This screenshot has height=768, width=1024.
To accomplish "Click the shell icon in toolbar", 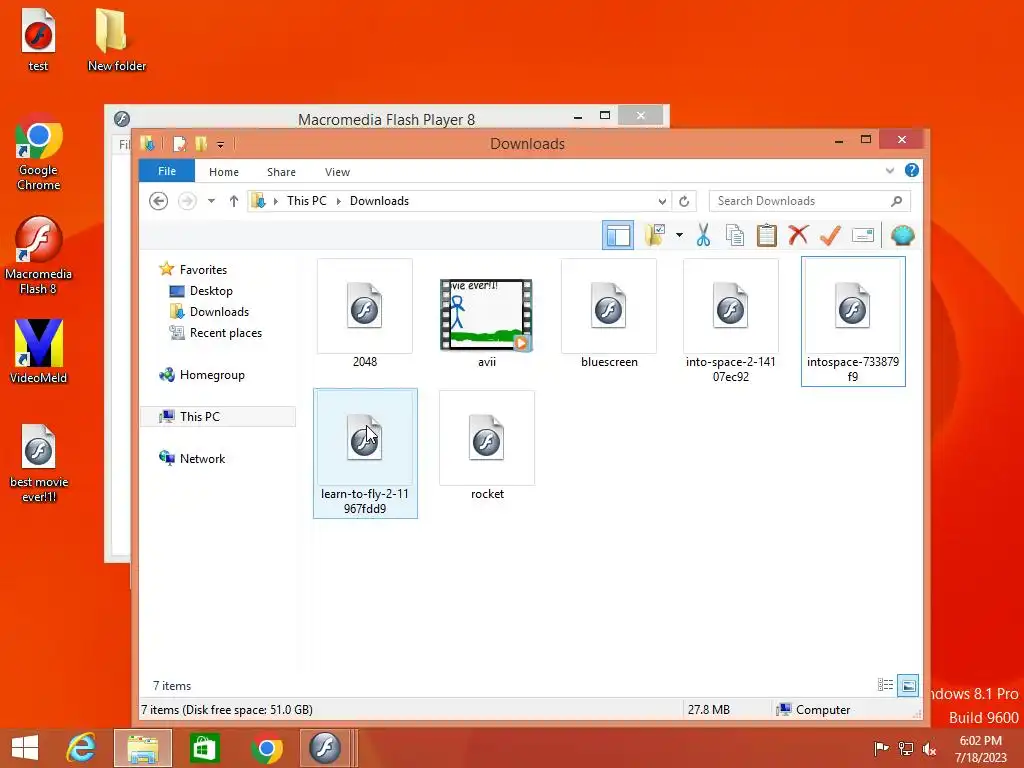I will (903, 235).
